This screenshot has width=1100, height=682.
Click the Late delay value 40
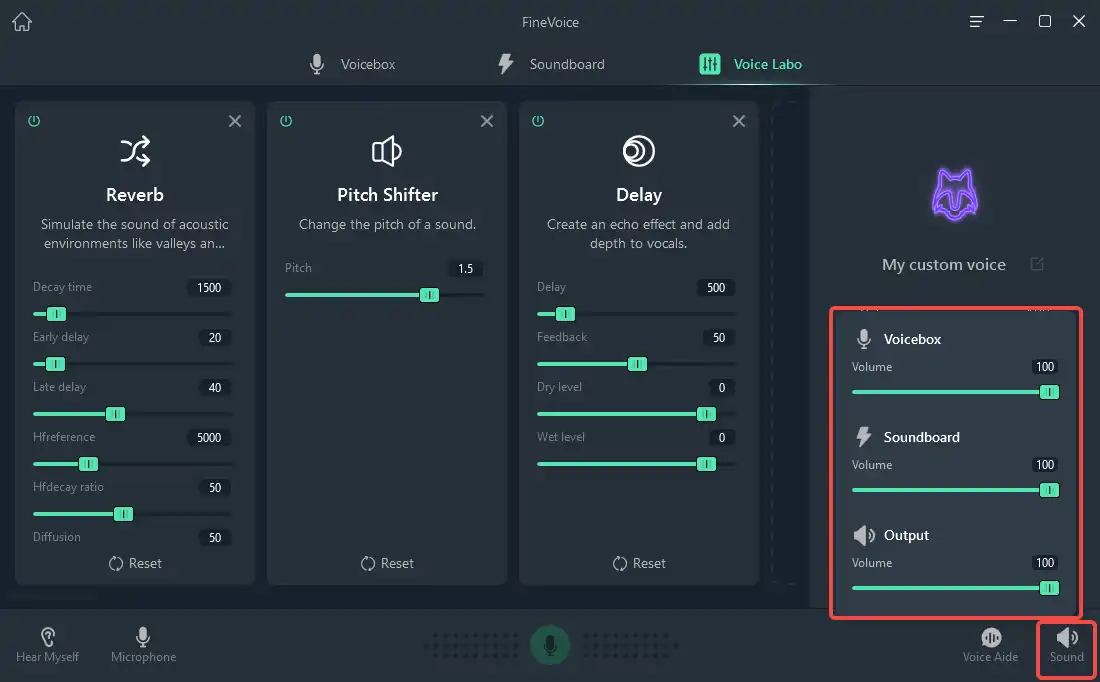pos(215,387)
